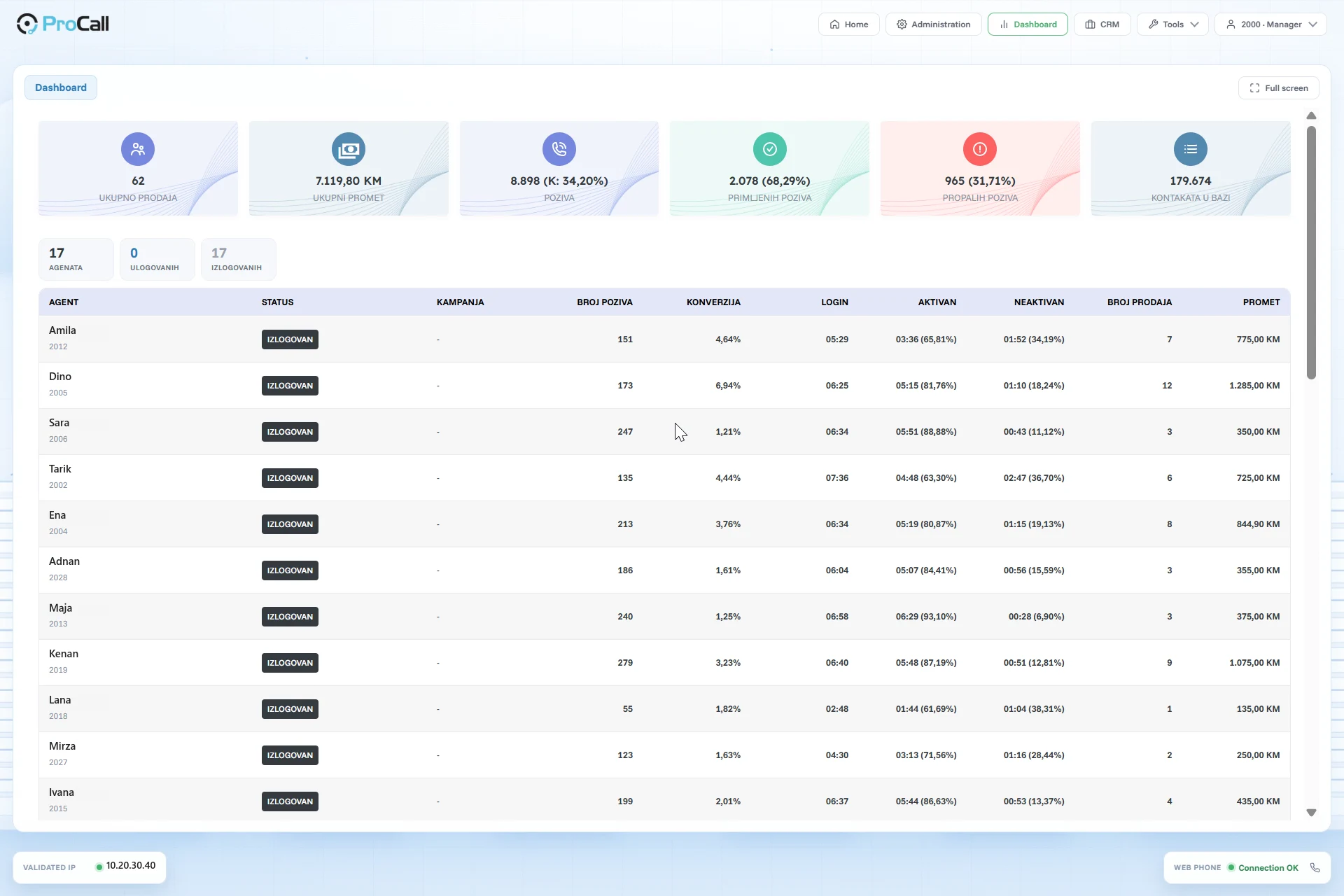Sort by the Agent column header

point(64,302)
